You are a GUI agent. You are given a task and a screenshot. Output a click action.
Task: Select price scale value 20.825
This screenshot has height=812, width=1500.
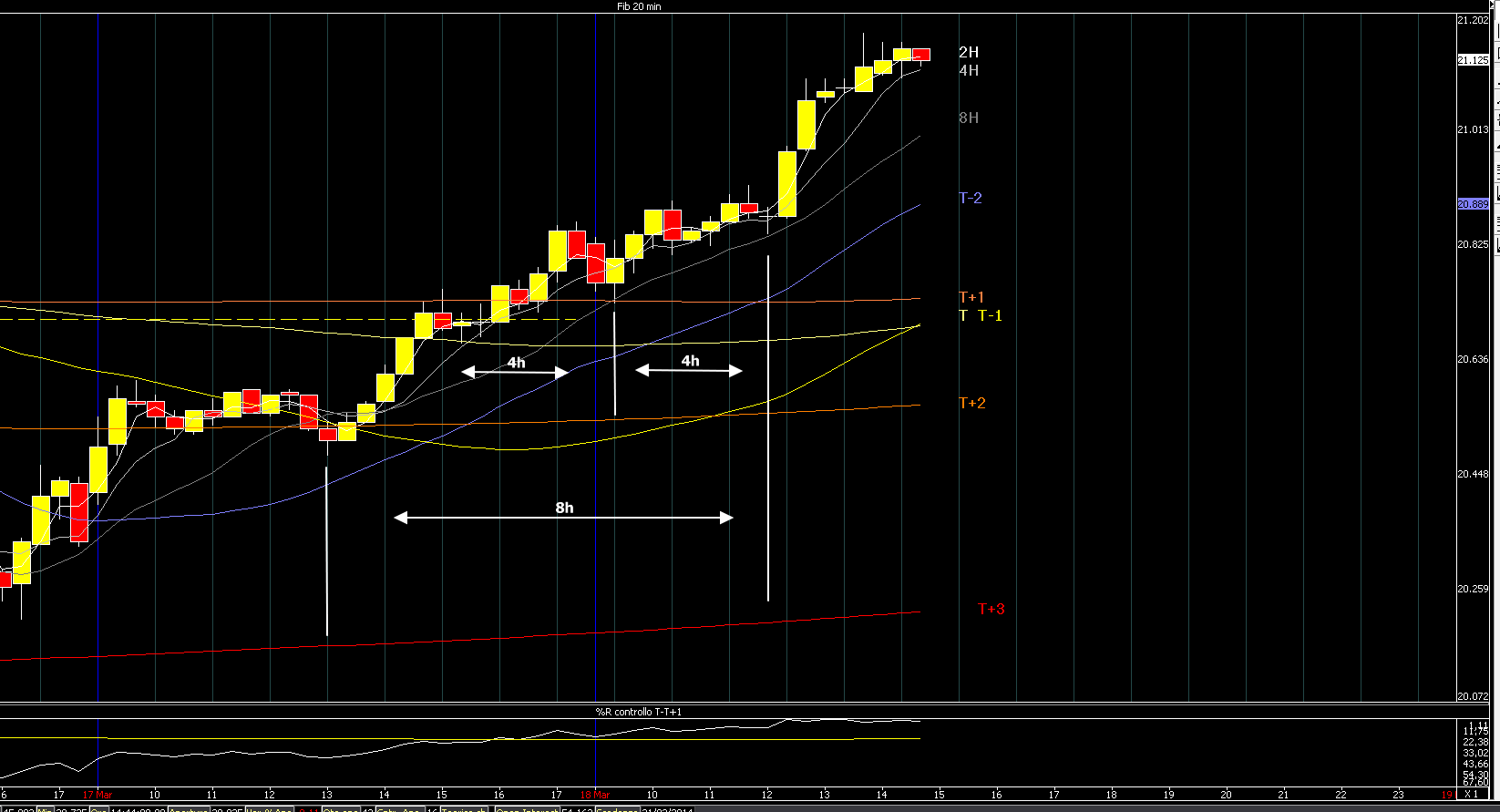(x=1473, y=244)
